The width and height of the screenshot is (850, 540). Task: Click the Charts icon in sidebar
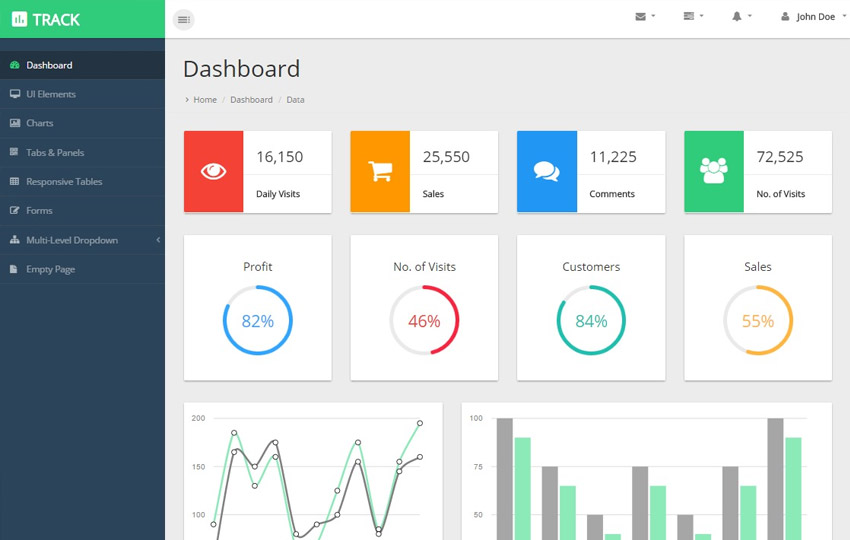[15, 123]
